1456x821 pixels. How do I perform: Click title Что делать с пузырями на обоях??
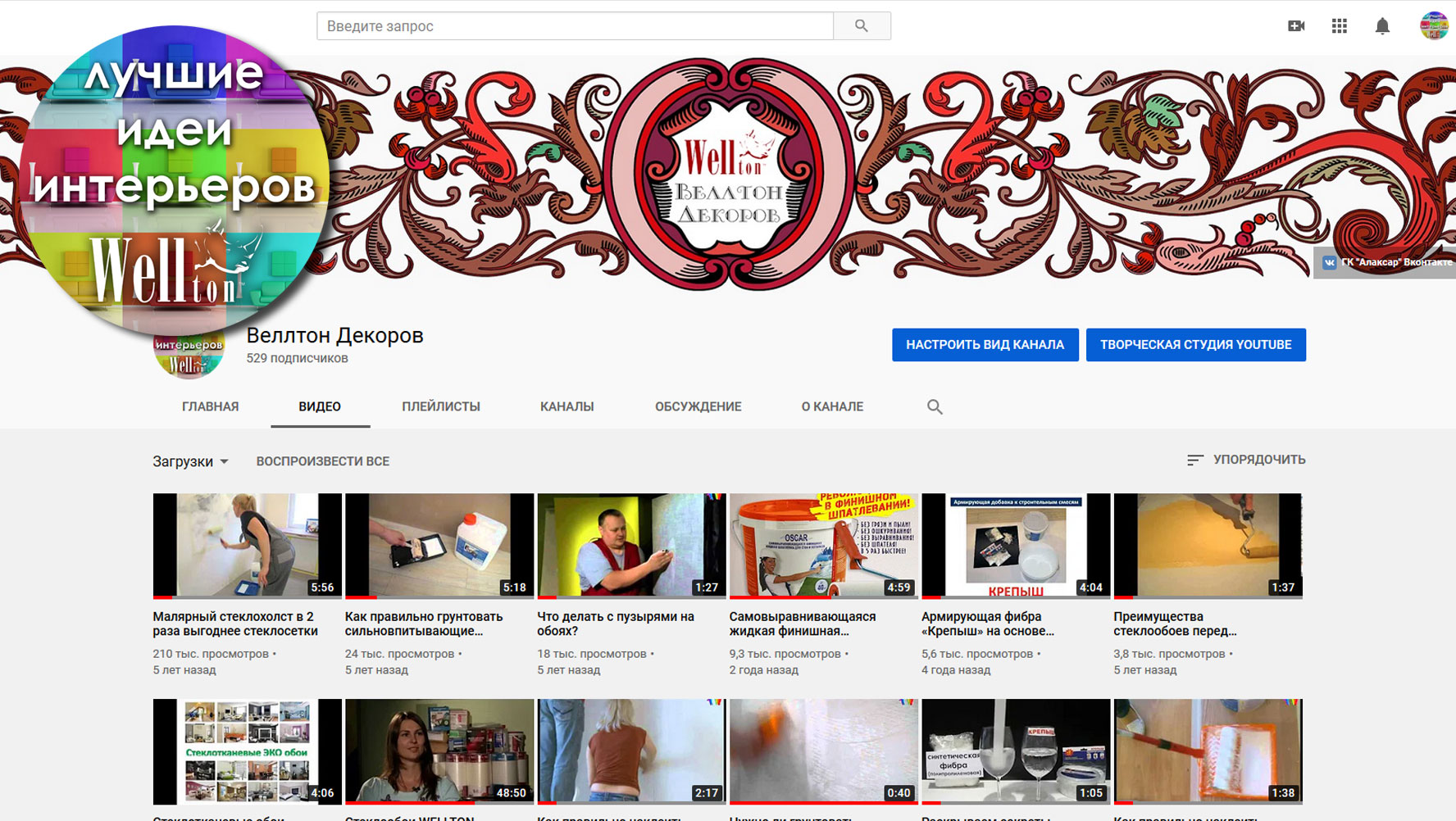pos(616,624)
